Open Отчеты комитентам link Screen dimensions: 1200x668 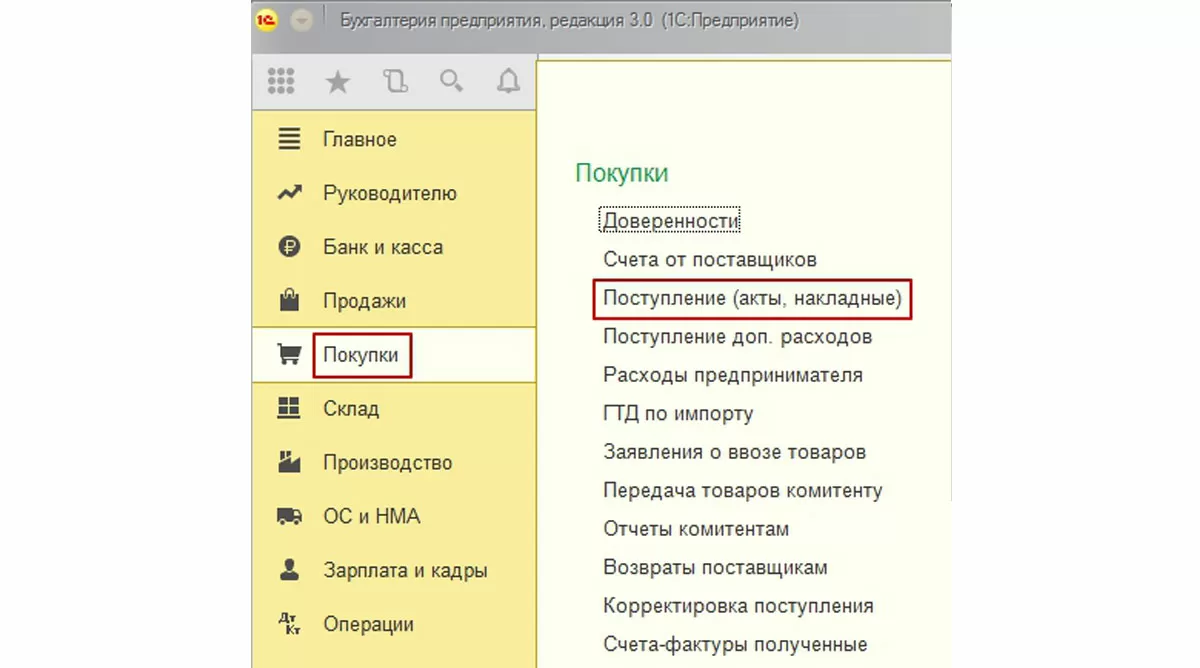[696, 529]
